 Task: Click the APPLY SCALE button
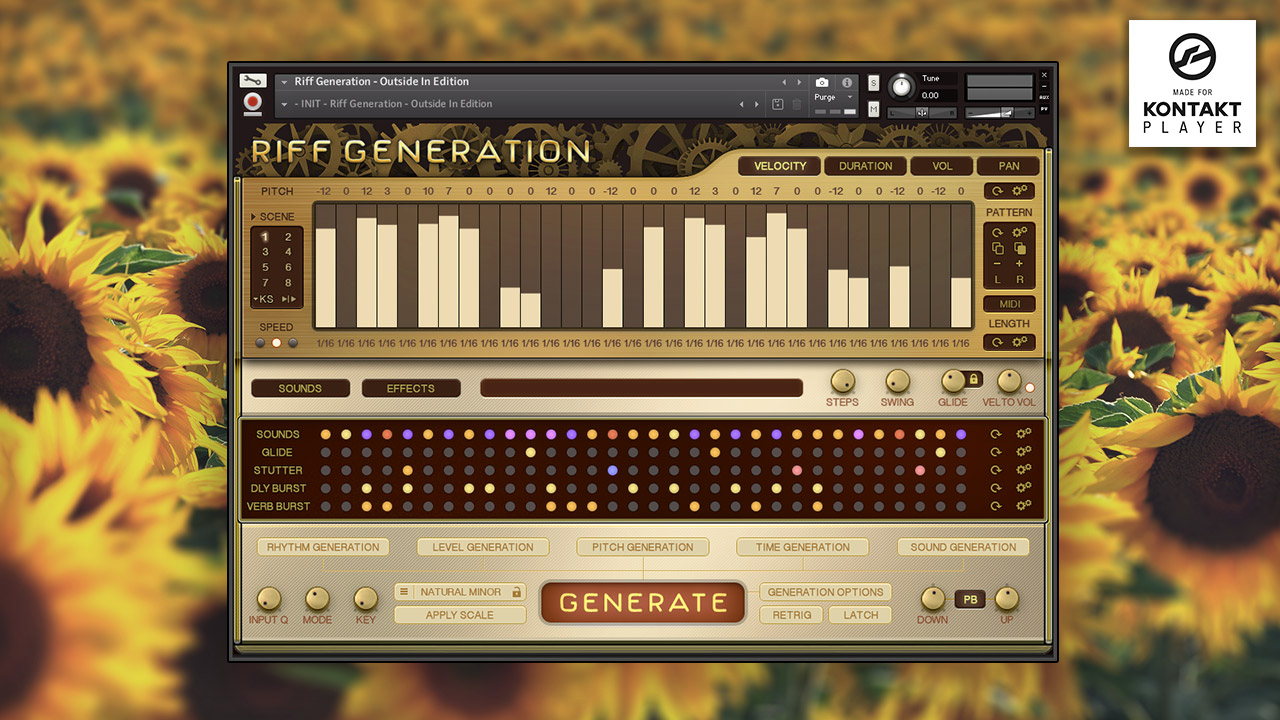460,615
